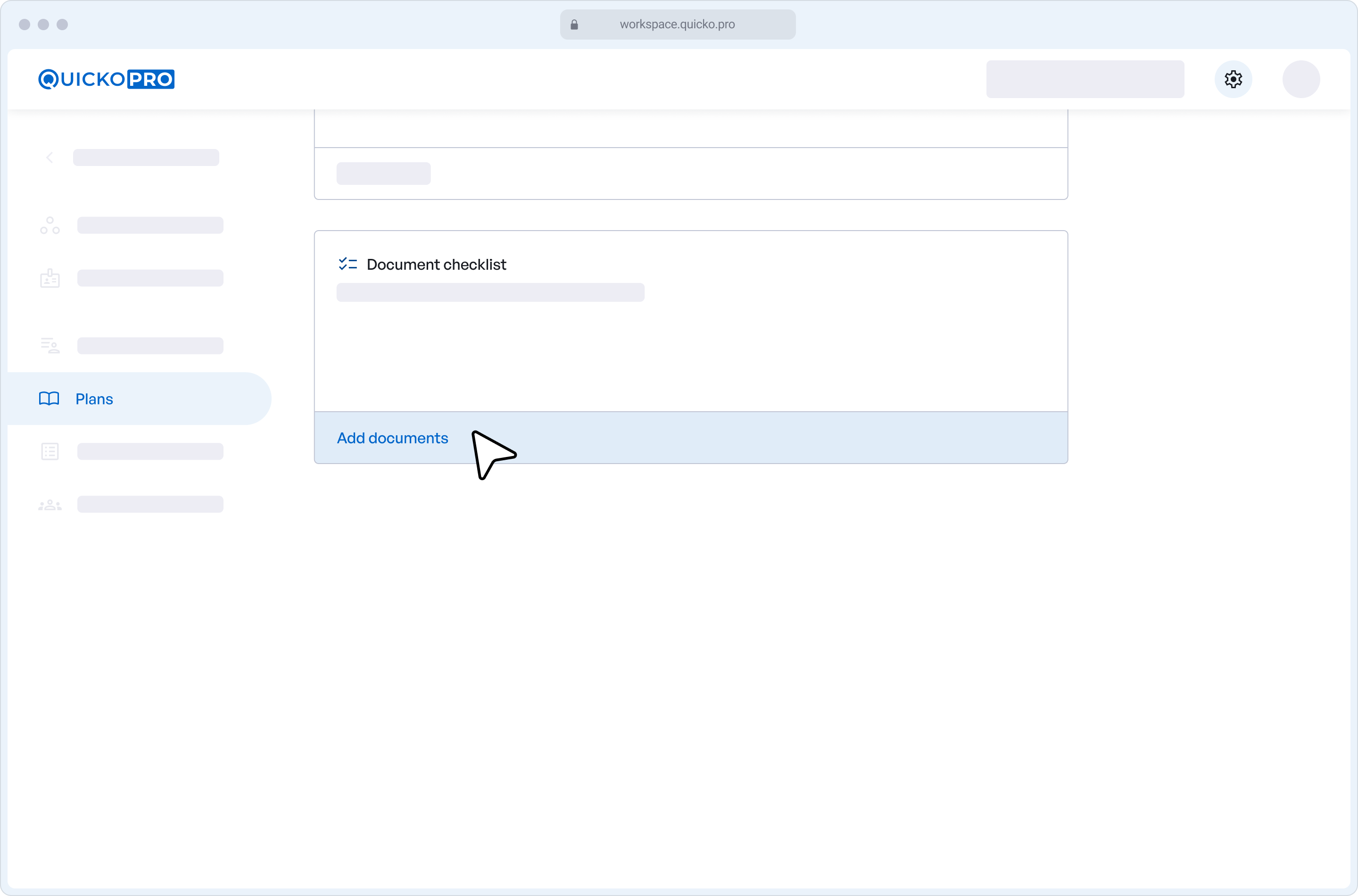
Task: Click the Document checklist icon
Action: (348, 264)
